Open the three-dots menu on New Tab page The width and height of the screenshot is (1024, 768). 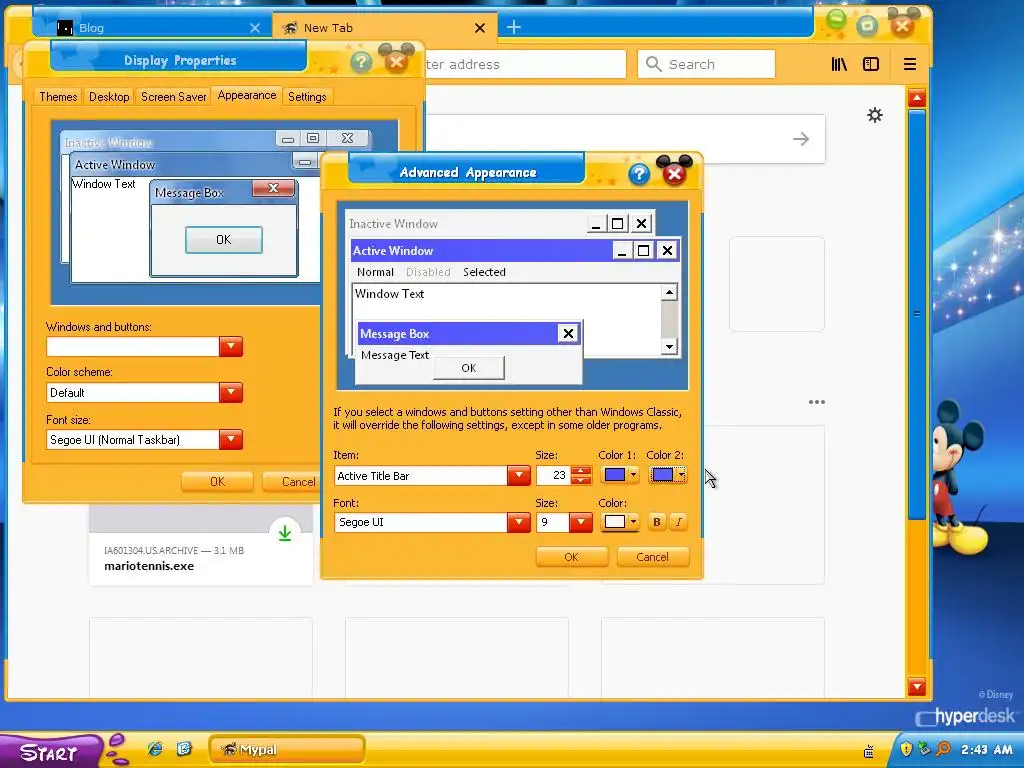click(817, 402)
